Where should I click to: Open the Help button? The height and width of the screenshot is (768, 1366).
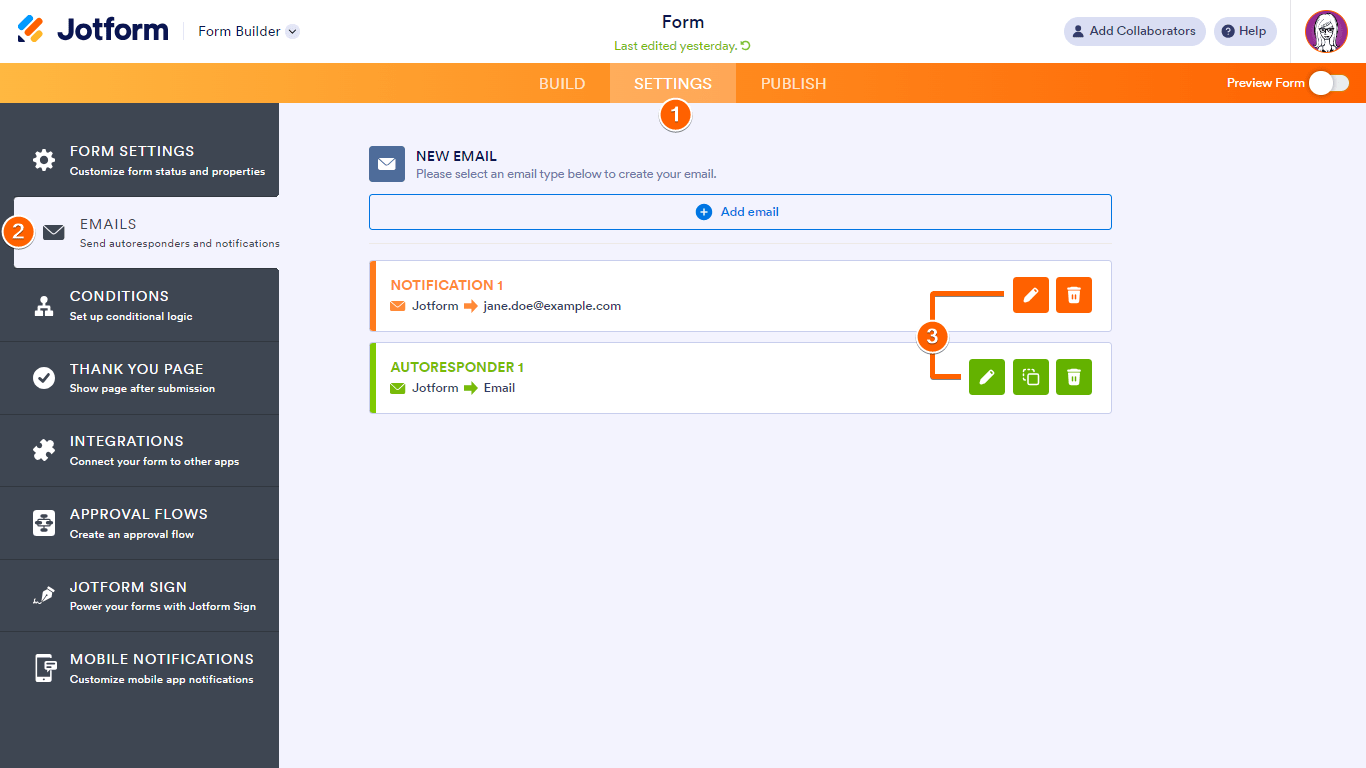point(1245,31)
